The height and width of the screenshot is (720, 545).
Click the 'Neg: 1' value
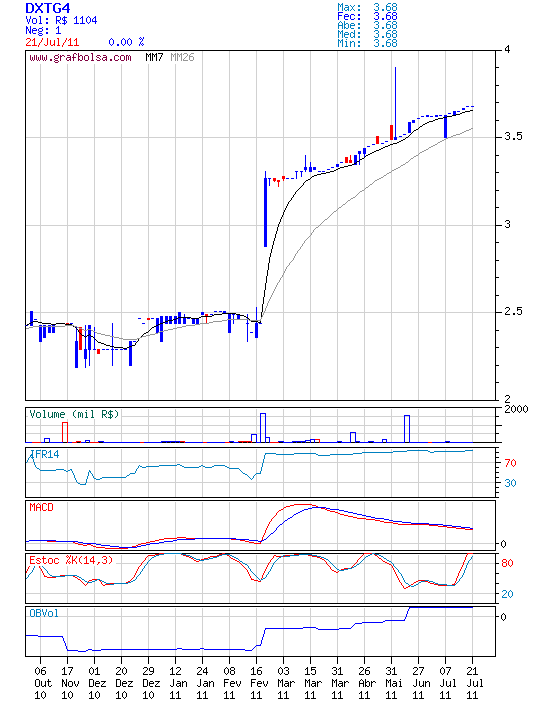43,31
